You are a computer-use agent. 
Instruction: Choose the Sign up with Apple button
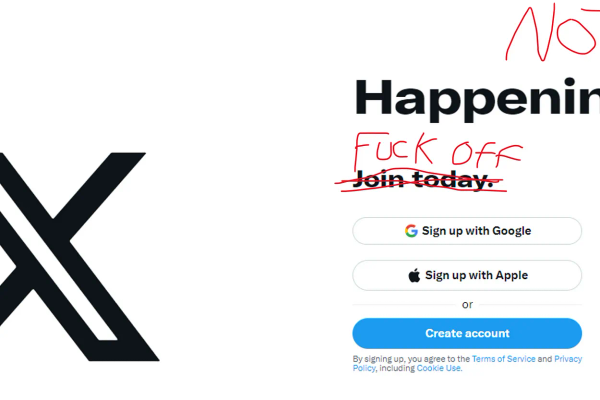pos(467,275)
